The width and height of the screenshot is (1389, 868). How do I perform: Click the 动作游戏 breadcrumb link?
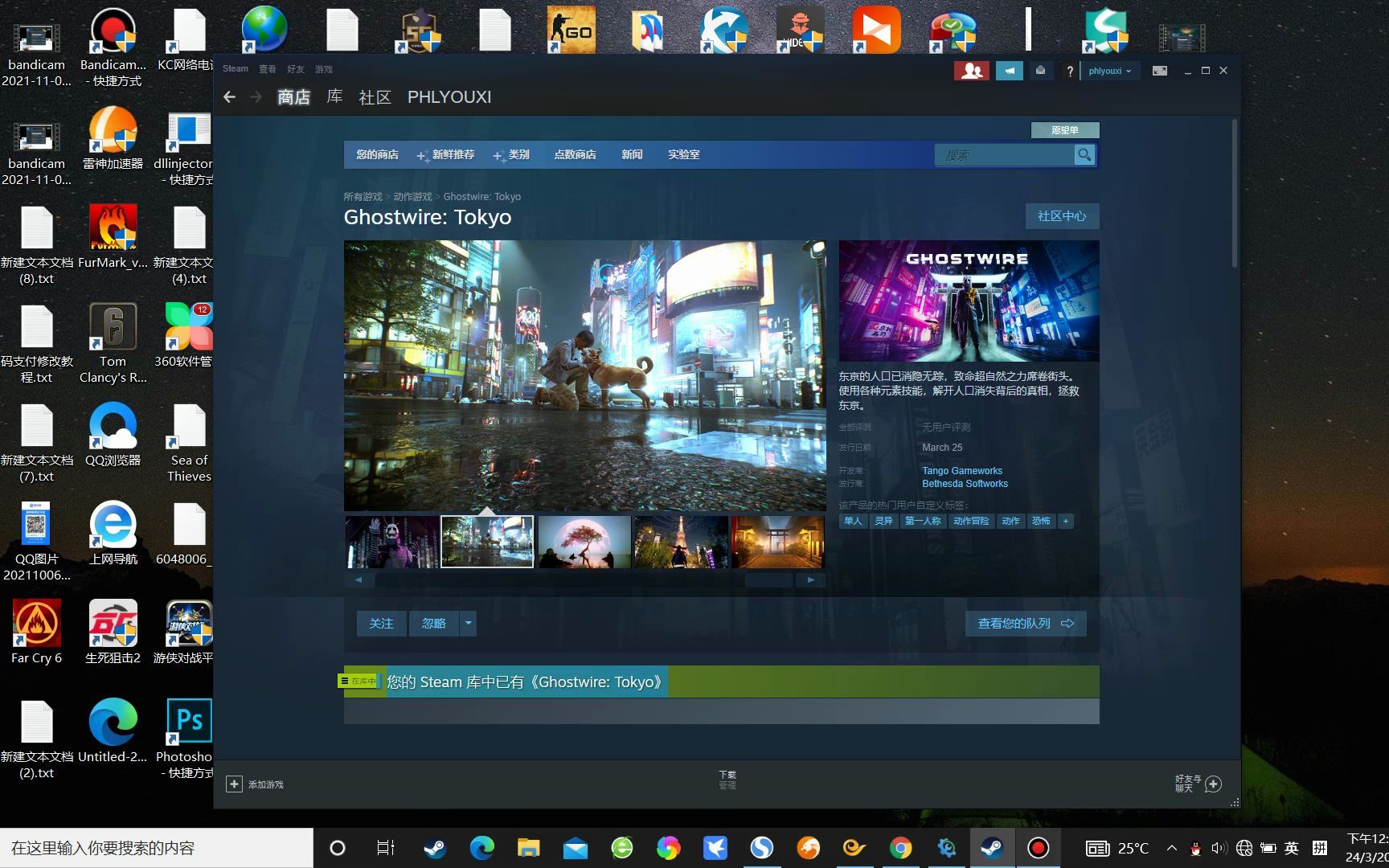pyautogui.click(x=412, y=197)
